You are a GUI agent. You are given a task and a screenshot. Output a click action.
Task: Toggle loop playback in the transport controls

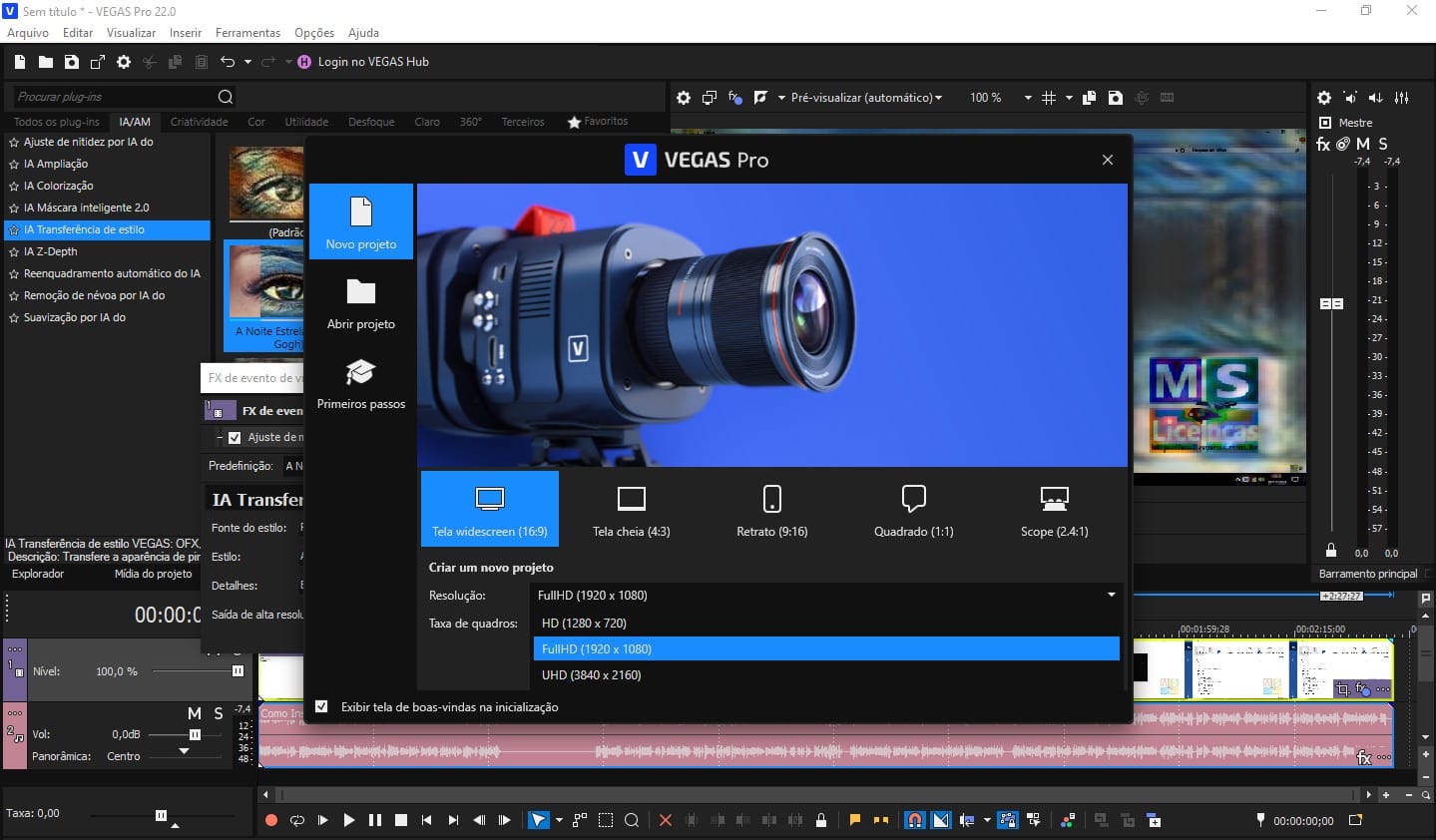click(x=296, y=820)
